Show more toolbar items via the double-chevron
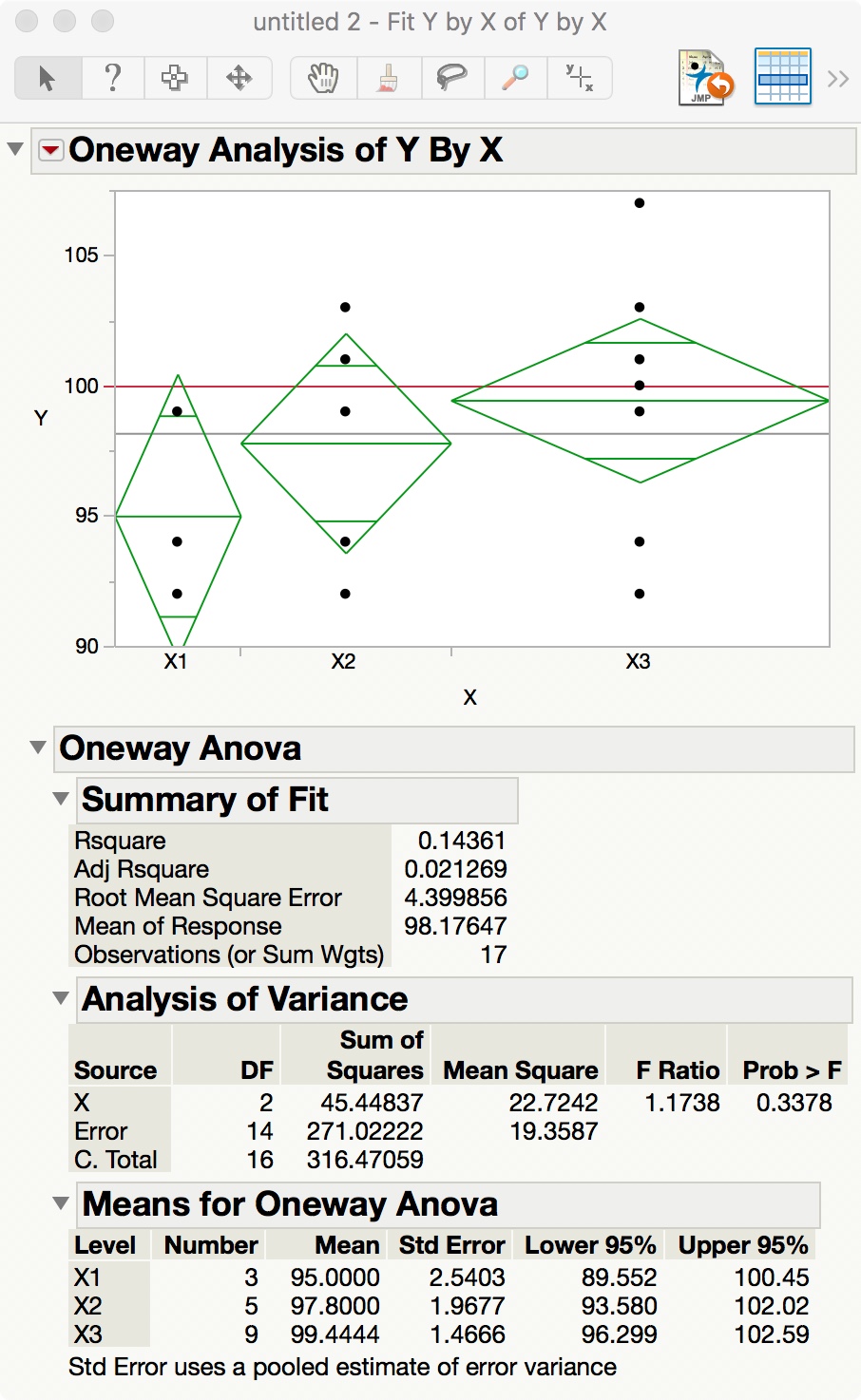This screenshot has height=1400, width=861. point(837,78)
